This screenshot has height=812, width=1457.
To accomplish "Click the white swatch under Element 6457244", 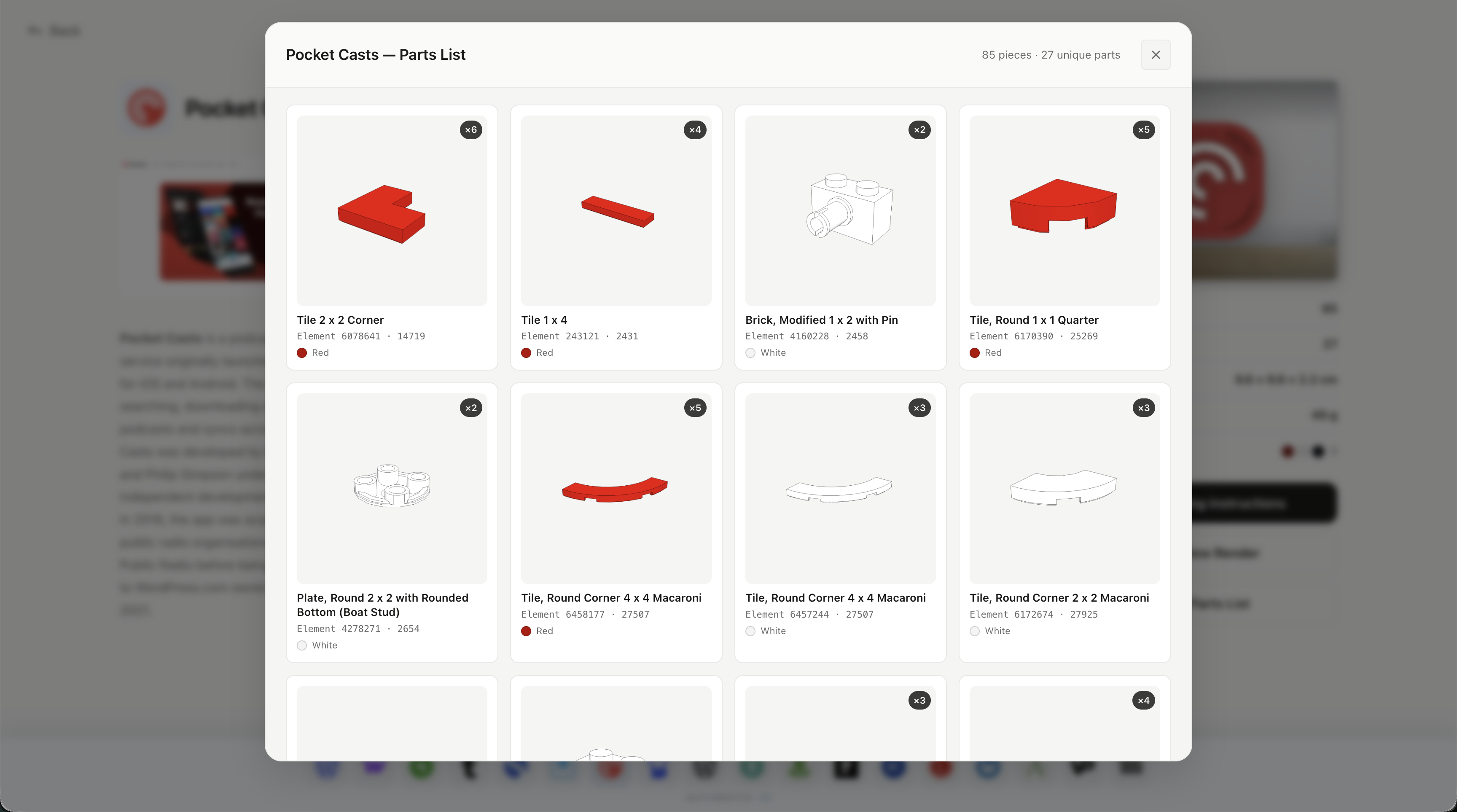I will [750, 631].
